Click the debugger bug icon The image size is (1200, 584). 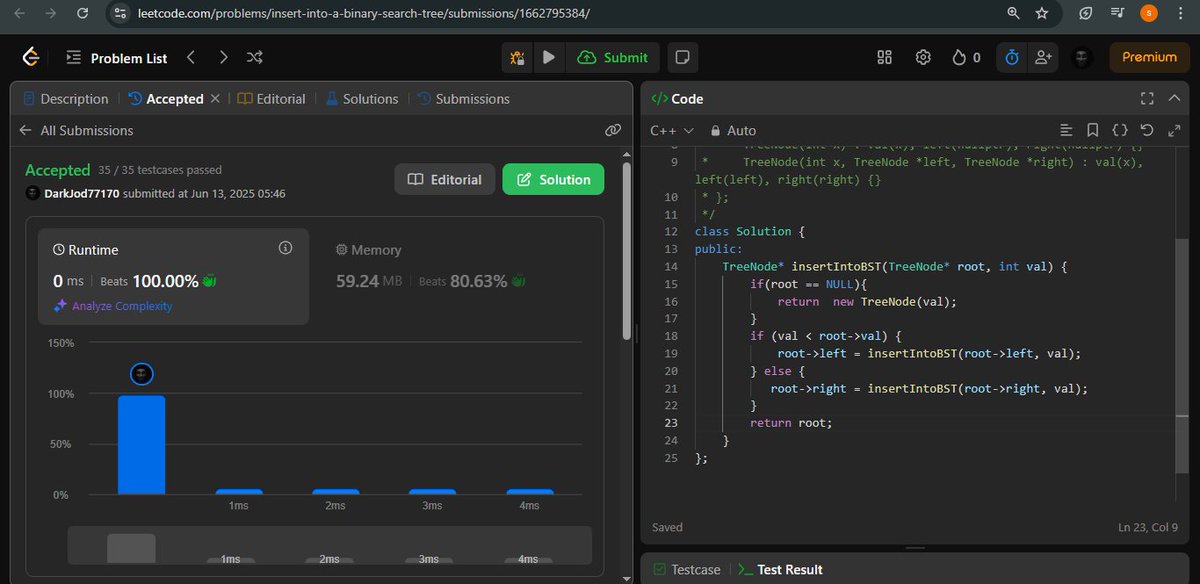(517, 58)
